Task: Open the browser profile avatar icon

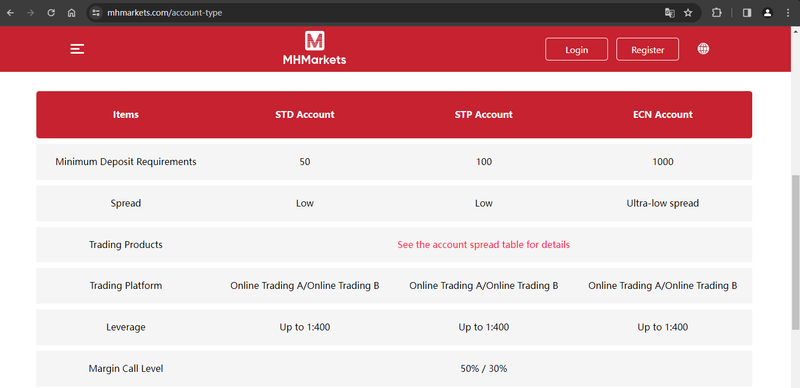Action: pyautogui.click(x=767, y=13)
